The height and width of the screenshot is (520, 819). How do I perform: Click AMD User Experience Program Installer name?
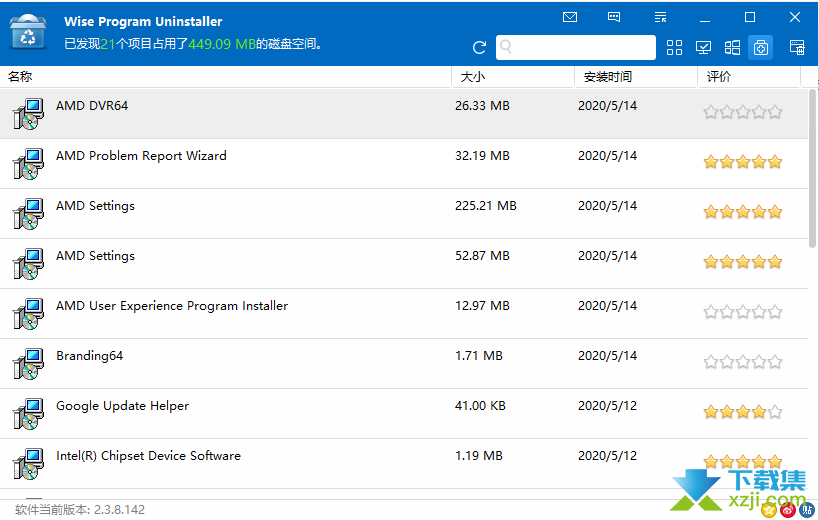[x=172, y=306]
